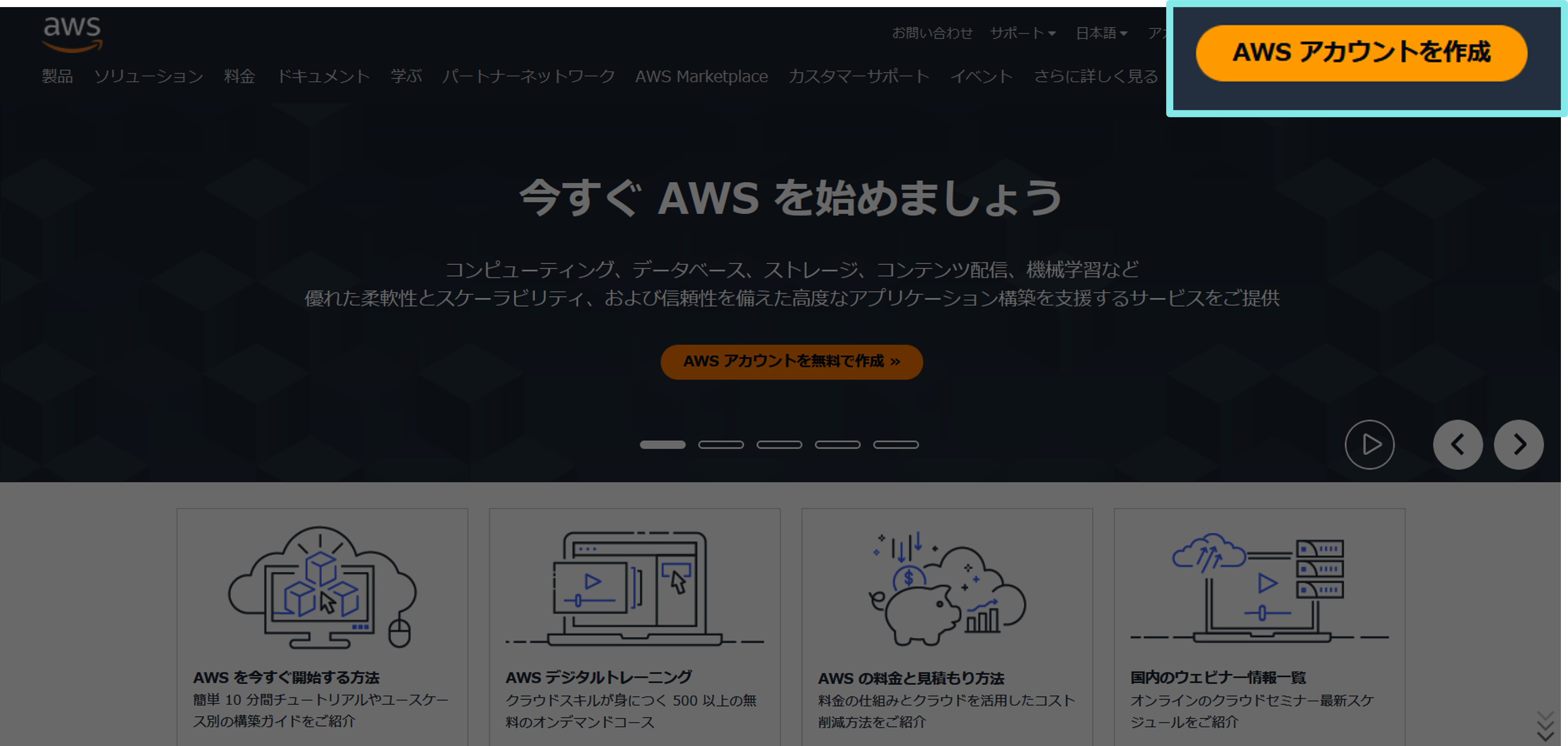Expand the 日本語 language dropdown
Screen dimensions: 1568x746
(x=1101, y=33)
